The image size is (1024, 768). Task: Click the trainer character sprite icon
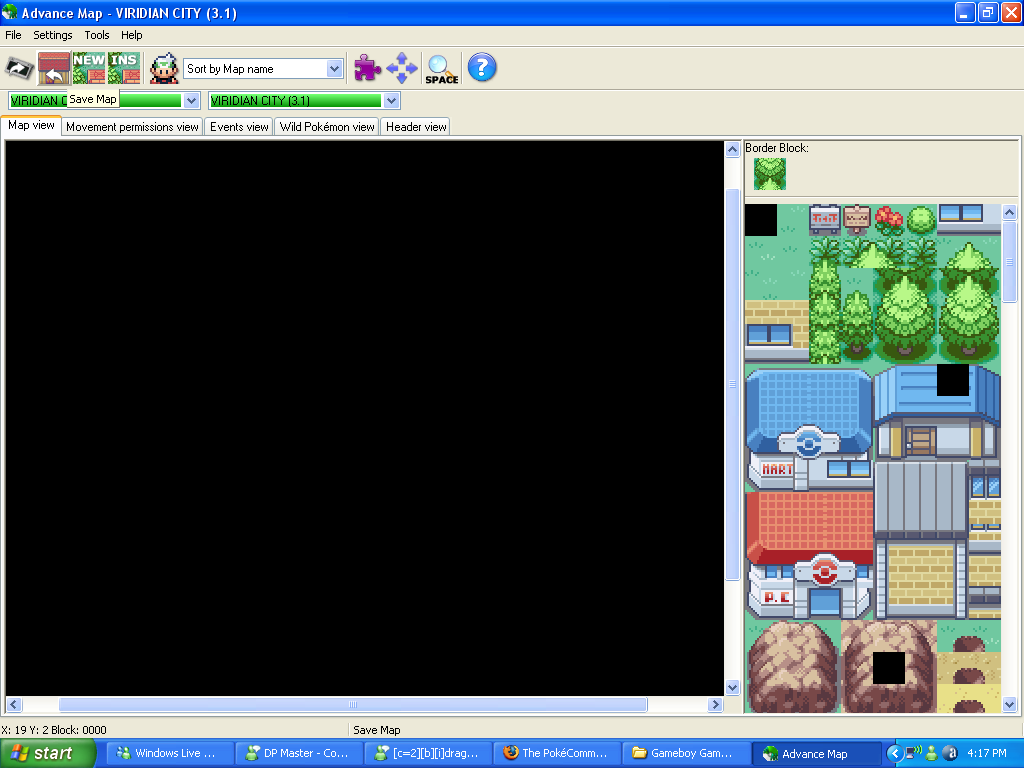pyautogui.click(x=164, y=68)
